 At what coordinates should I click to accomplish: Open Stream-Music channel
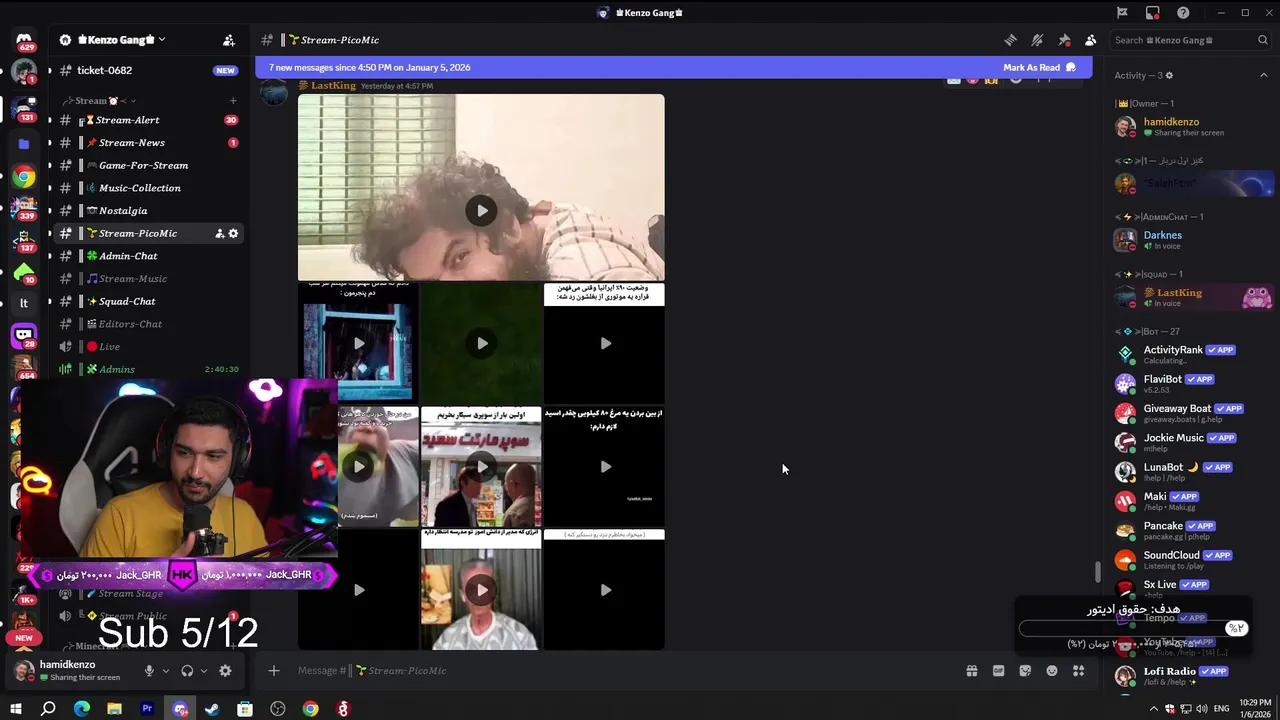pyautogui.click(x=148, y=279)
